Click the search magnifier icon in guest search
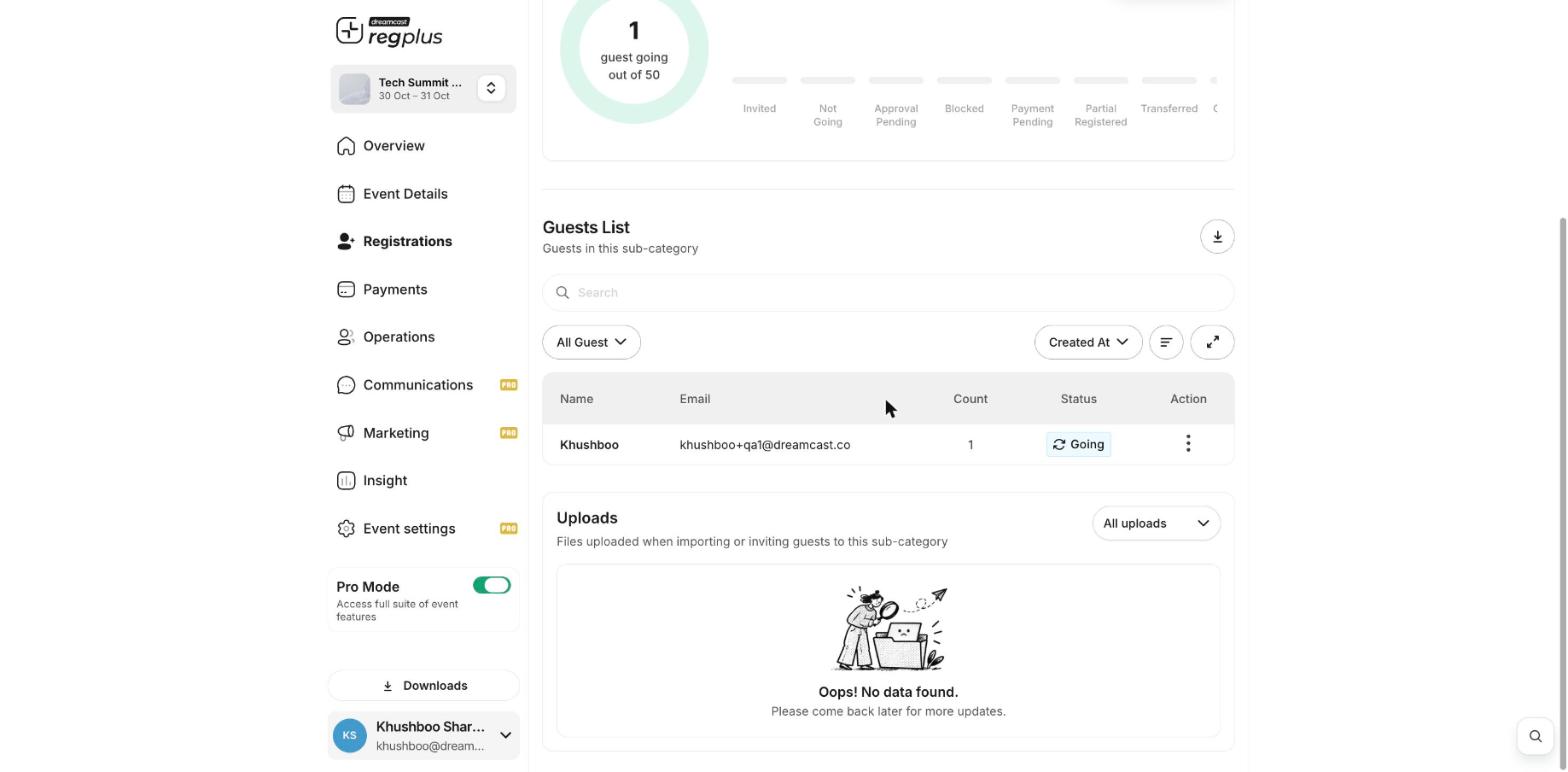Image resolution: width=1568 pixels, height=772 pixels. click(x=562, y=293)
